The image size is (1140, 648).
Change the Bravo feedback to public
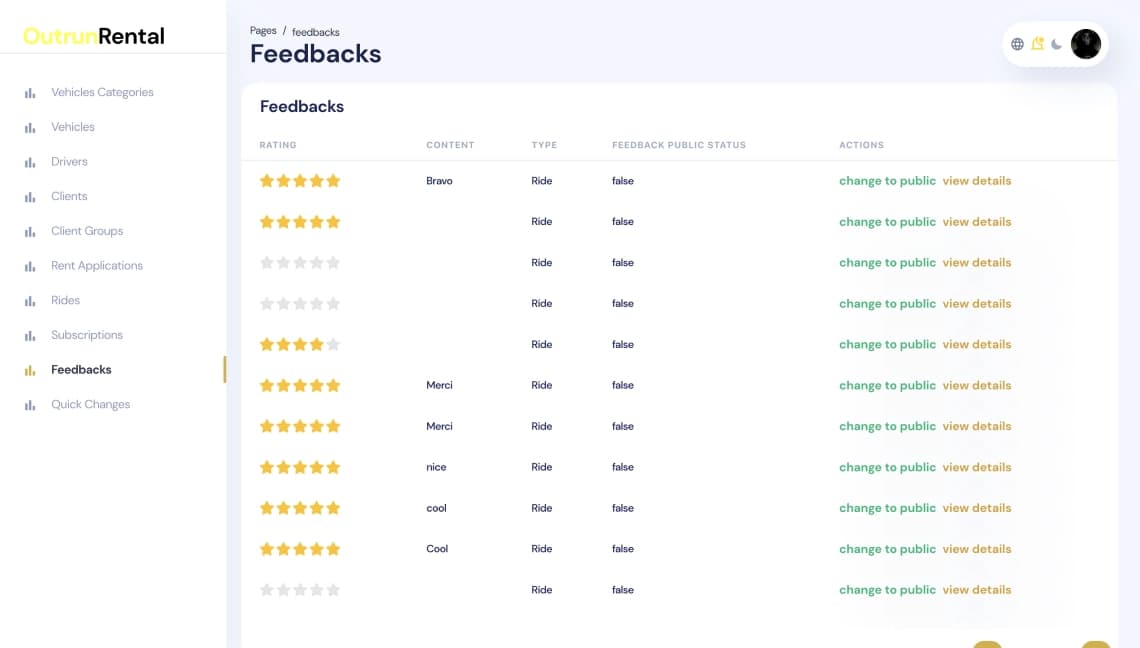[887, 181]
